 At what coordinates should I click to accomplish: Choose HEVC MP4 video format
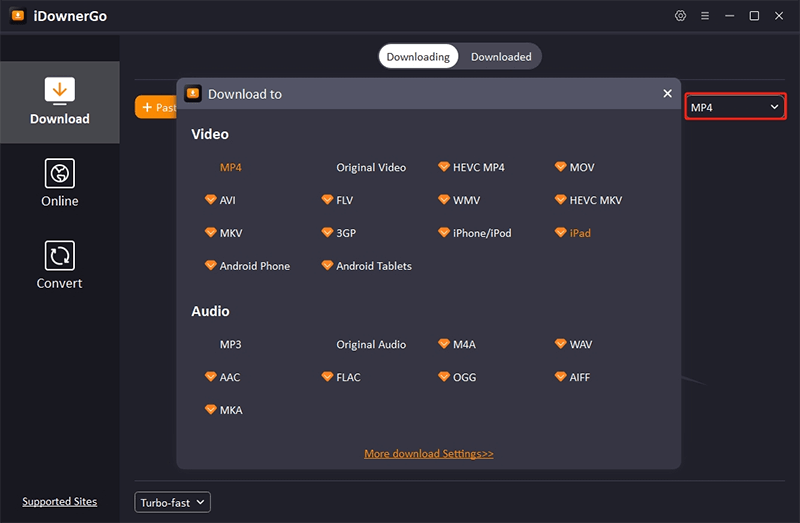coord(479,167)
